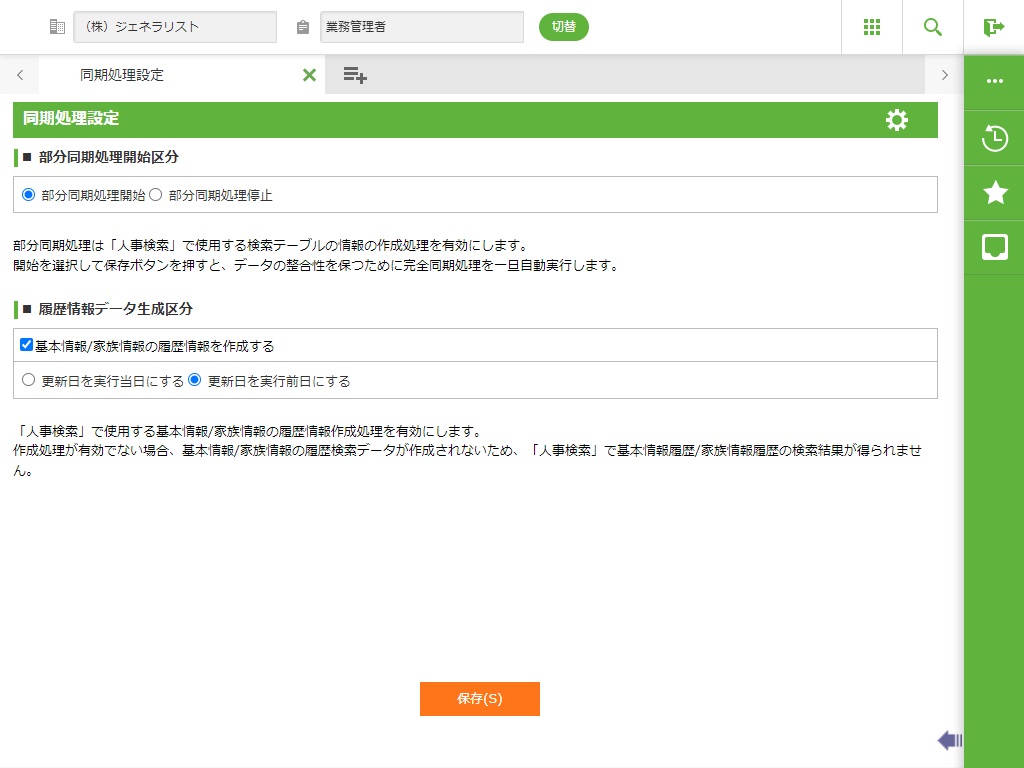The image size is (1024, 768).
Task: Select 部分同期処理開始 radio button
Action: point(28,195)
